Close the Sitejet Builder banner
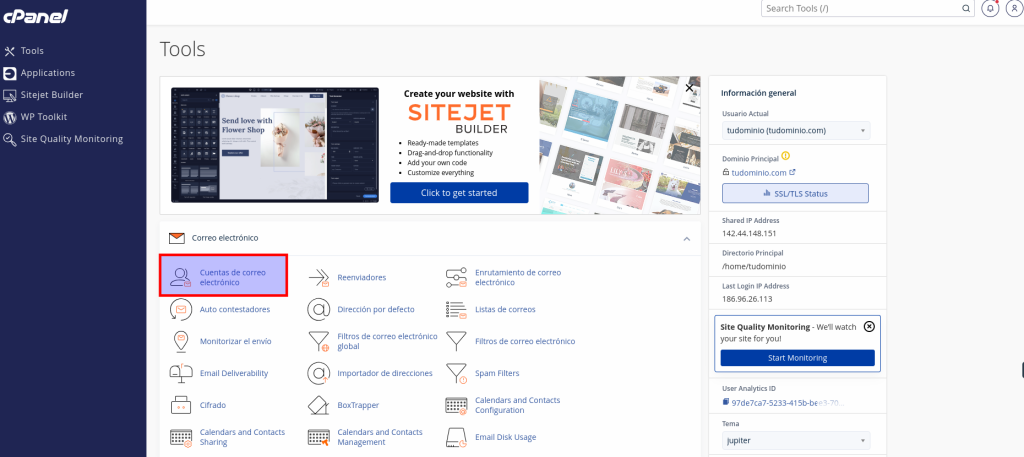This screenshot has height=457, width=1024. click(688, 88)
